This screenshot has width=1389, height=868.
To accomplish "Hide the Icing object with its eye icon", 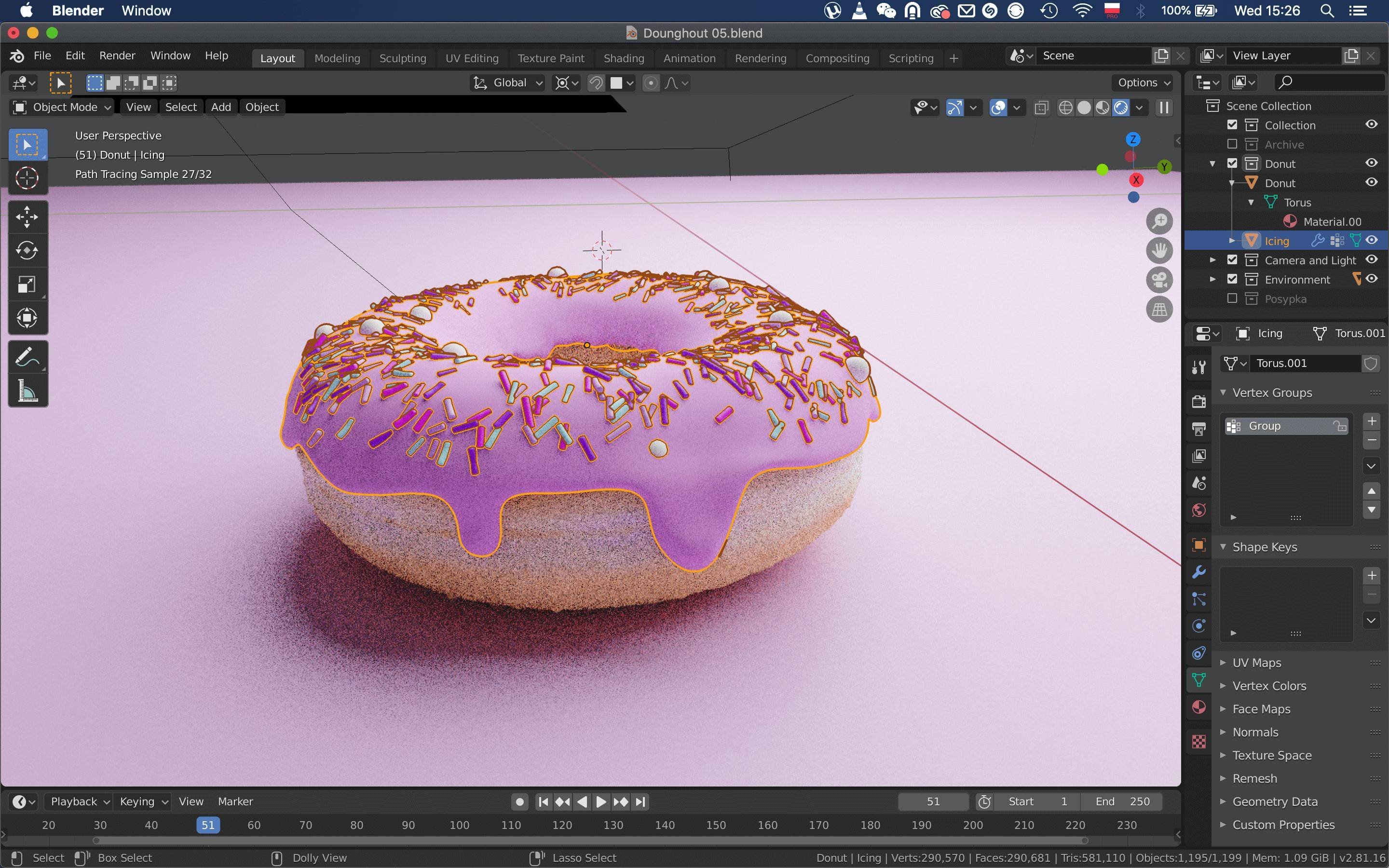I will point(1372,241).
